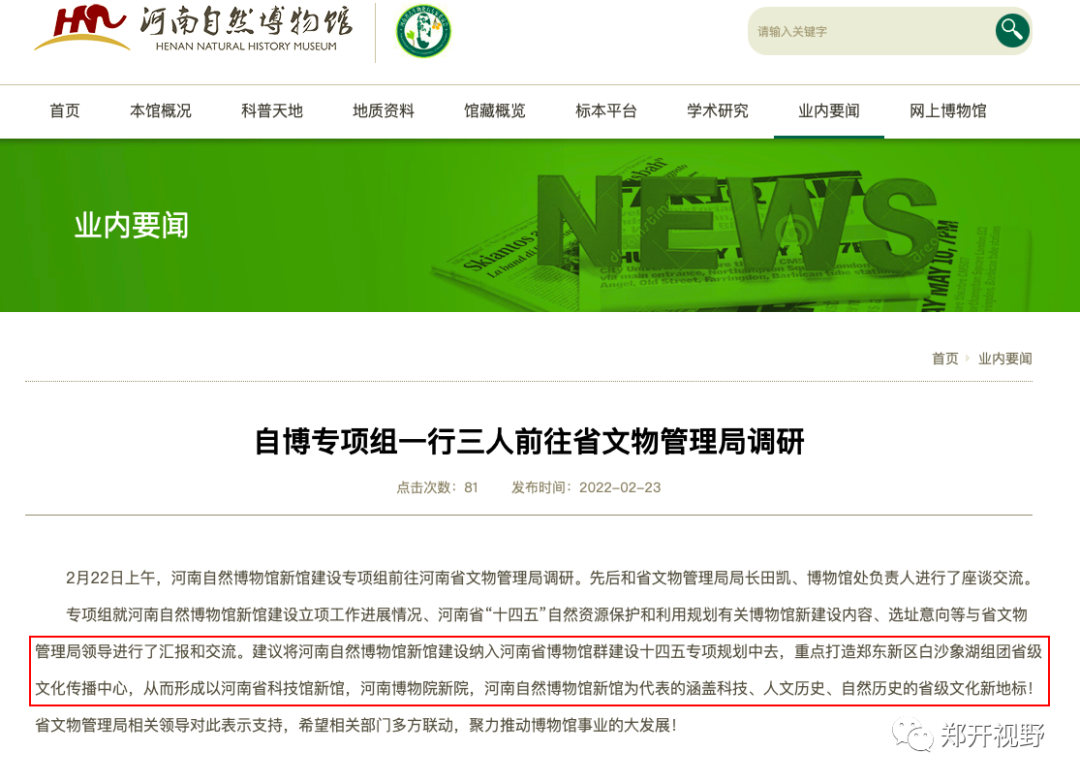Click the magnifying glass search icon
This screenshot has width=1080, height=783.
1011,30
